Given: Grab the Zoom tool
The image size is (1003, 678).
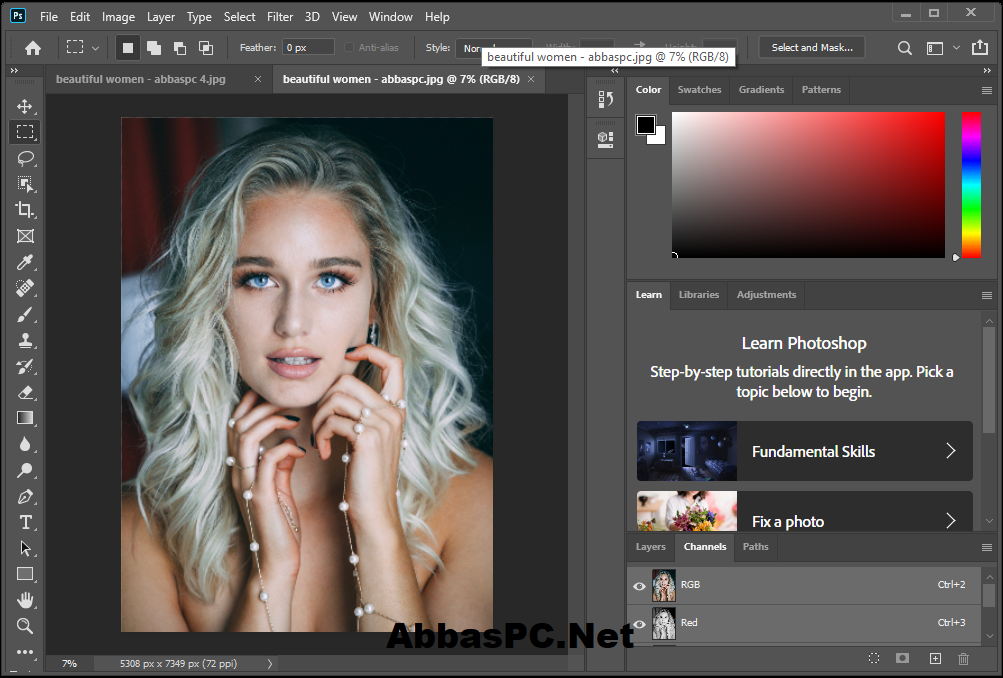Looking at the screenshot, I should tap(25, 626).
